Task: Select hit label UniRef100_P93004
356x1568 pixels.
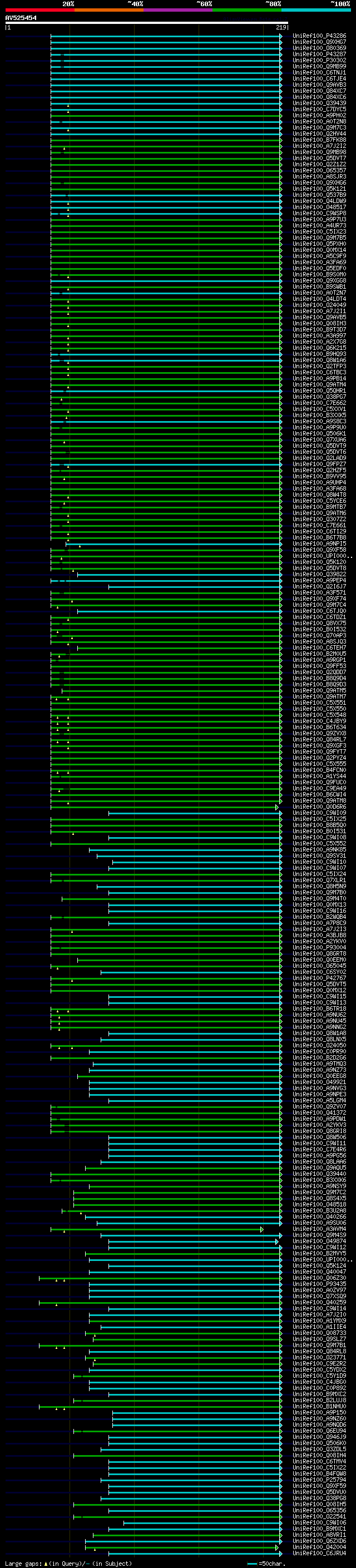Action: (319, 947)
